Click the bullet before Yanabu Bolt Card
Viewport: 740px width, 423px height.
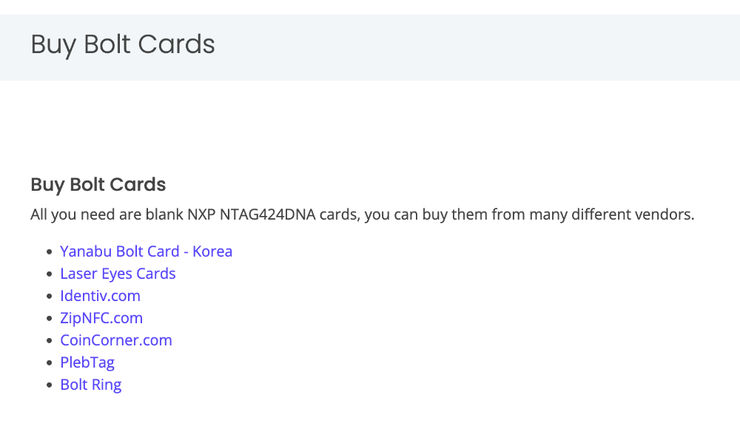(49, 252)
